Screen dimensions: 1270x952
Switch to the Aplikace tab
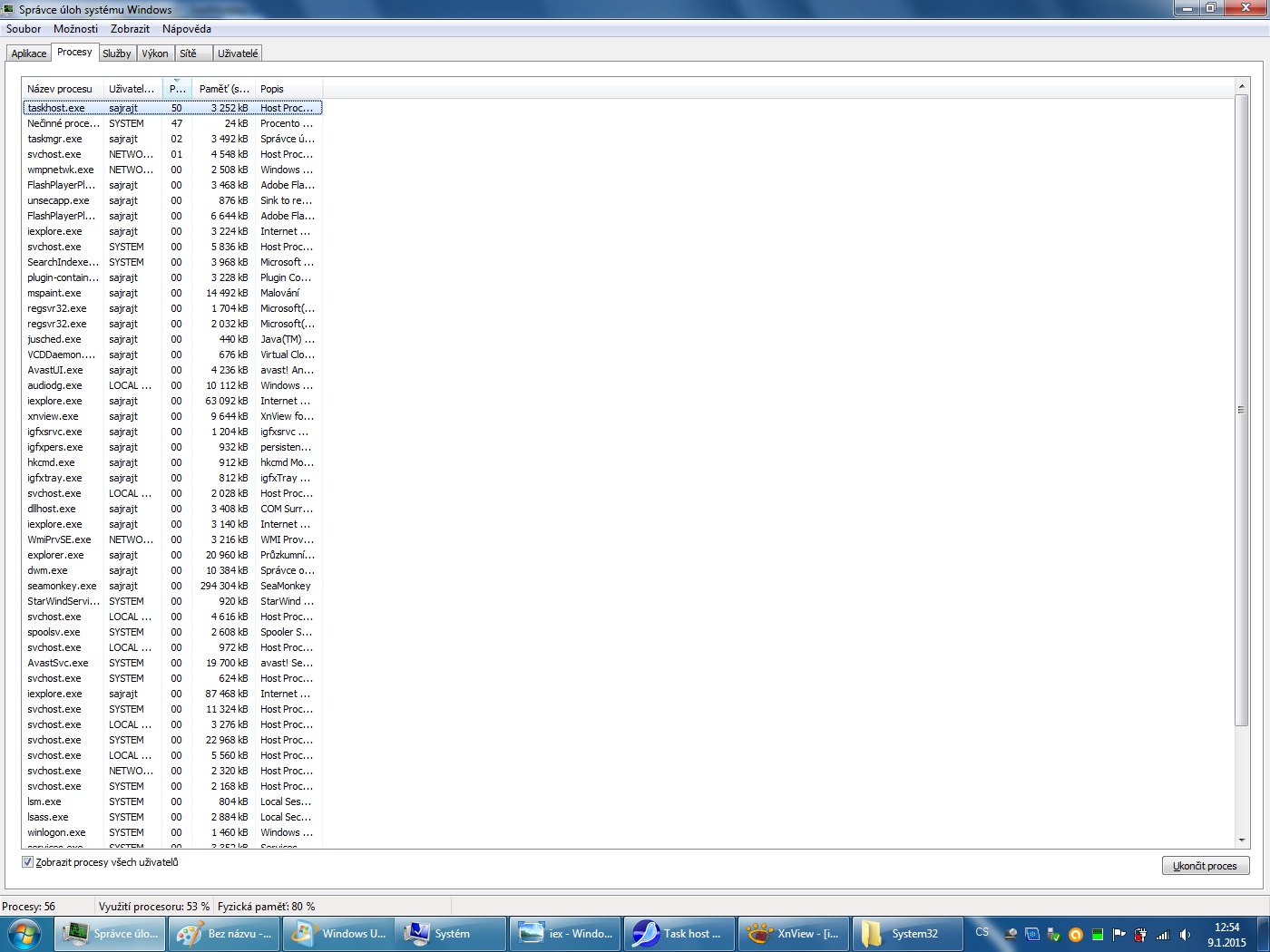tap(29, 53)
